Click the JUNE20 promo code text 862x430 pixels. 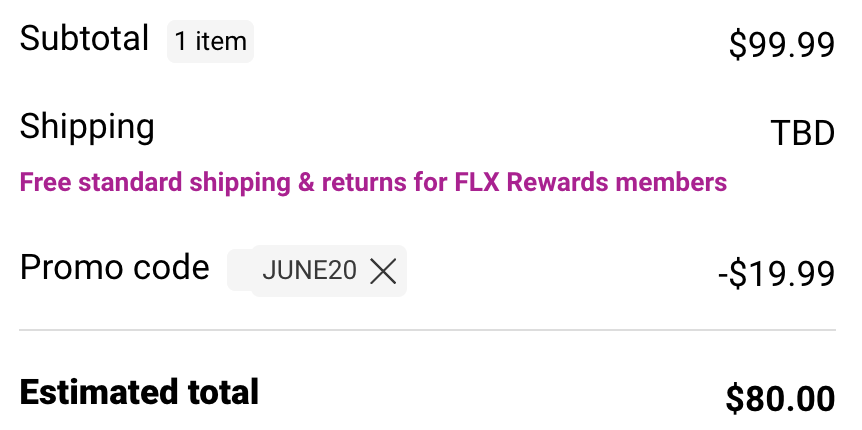point(309,271)
